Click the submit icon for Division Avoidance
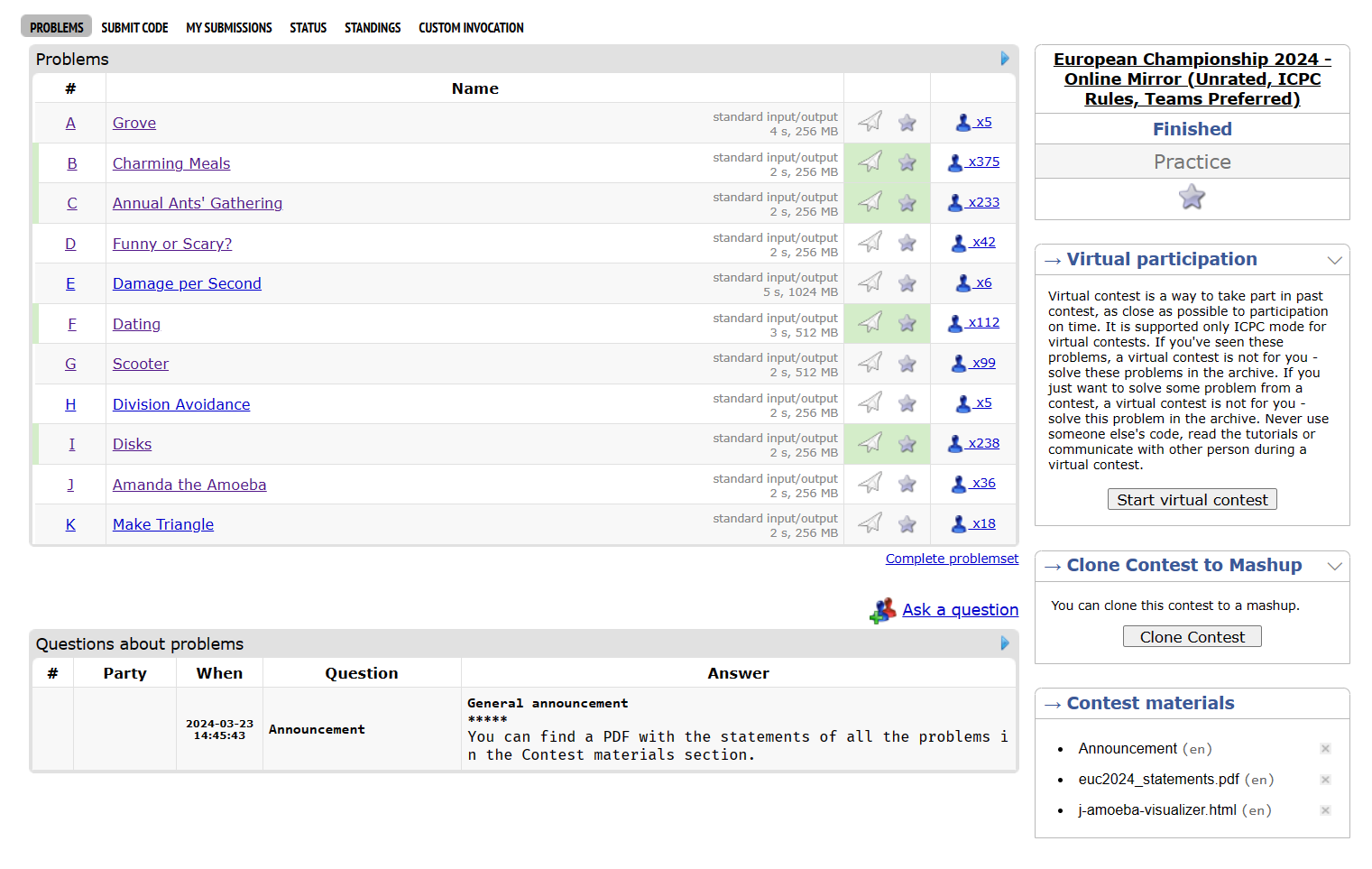 pos(870,402)
